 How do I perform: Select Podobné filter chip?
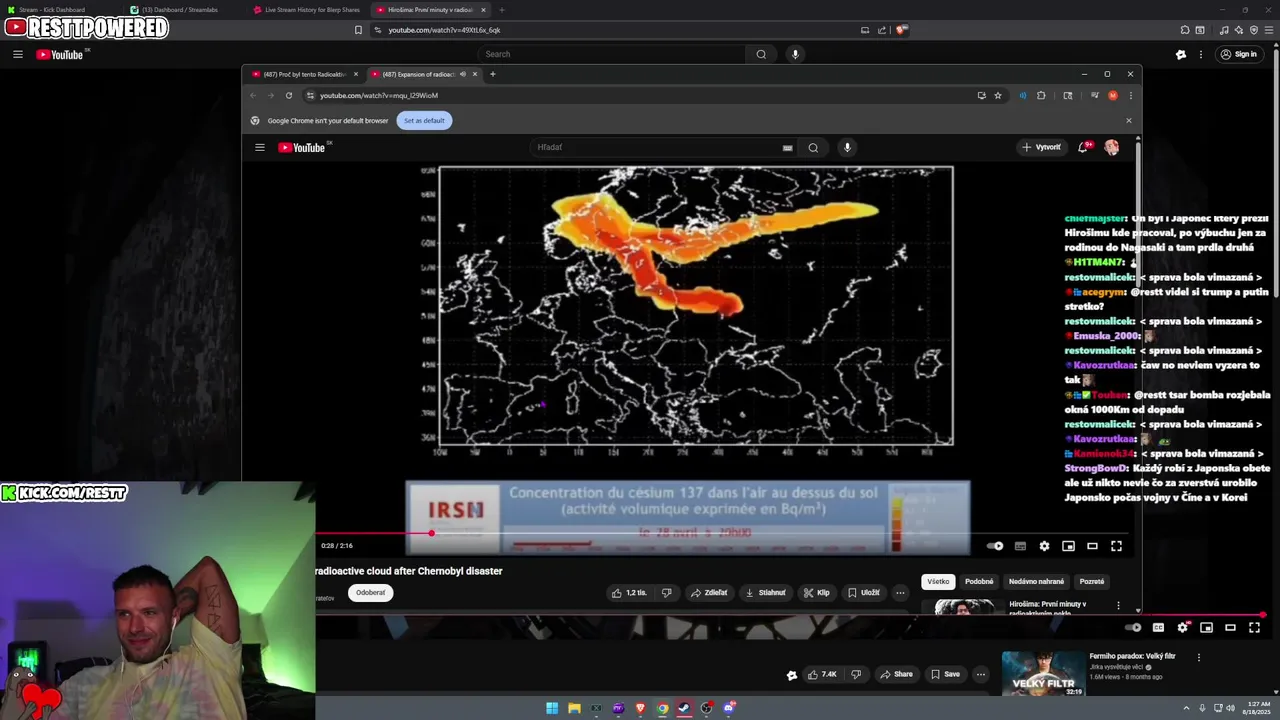click(979, 581)
